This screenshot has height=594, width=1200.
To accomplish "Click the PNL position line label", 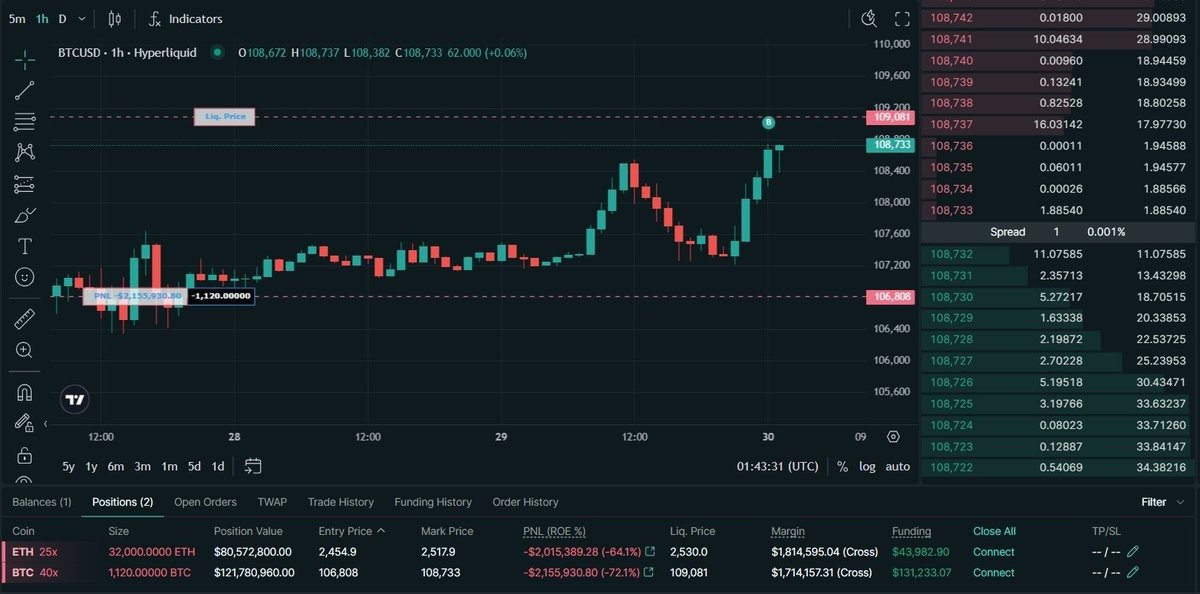I will point(136,296).
